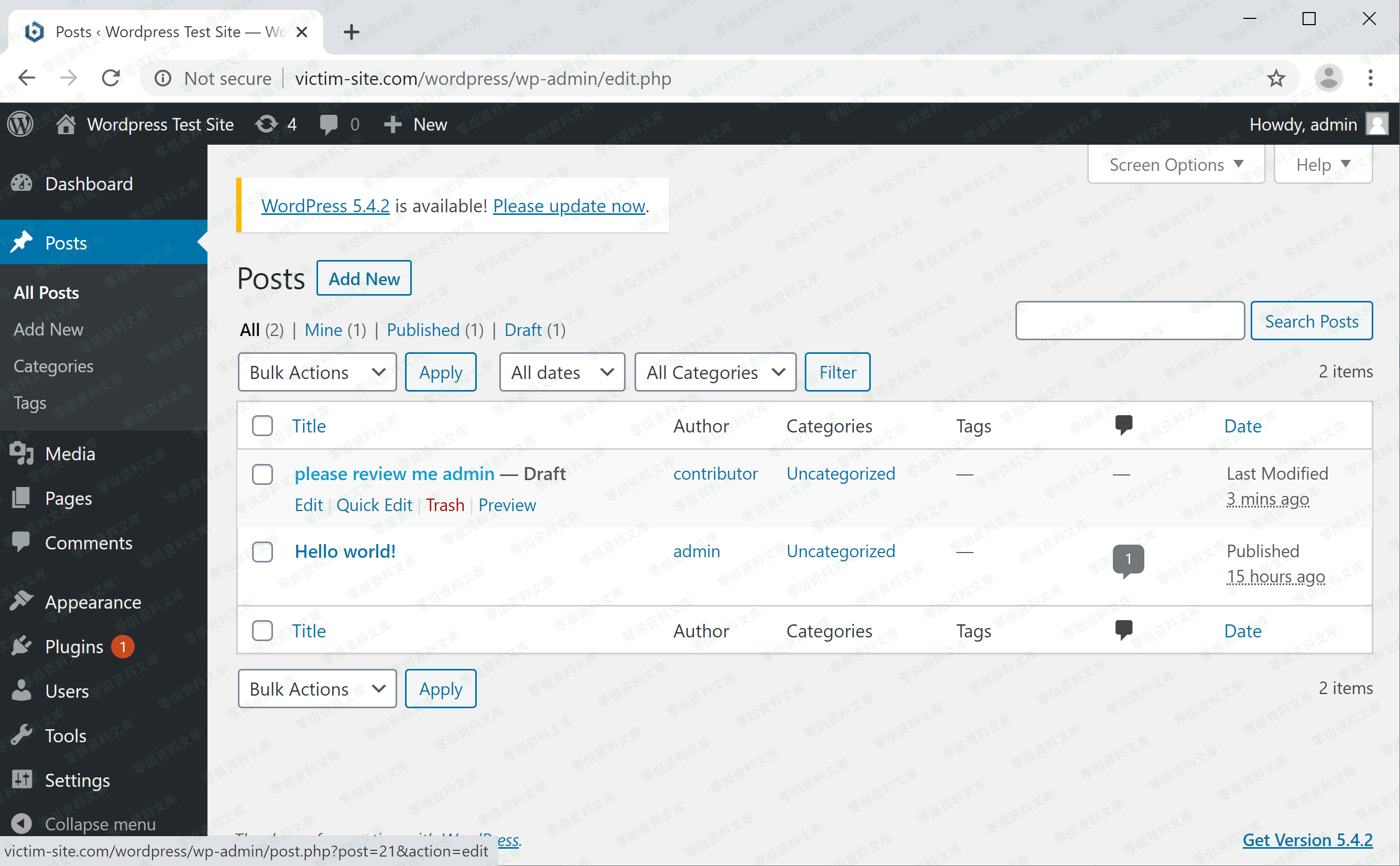Click the comments column icon in table footer
This screenshot has height=866, width=1400.
tap(1124, 630)
